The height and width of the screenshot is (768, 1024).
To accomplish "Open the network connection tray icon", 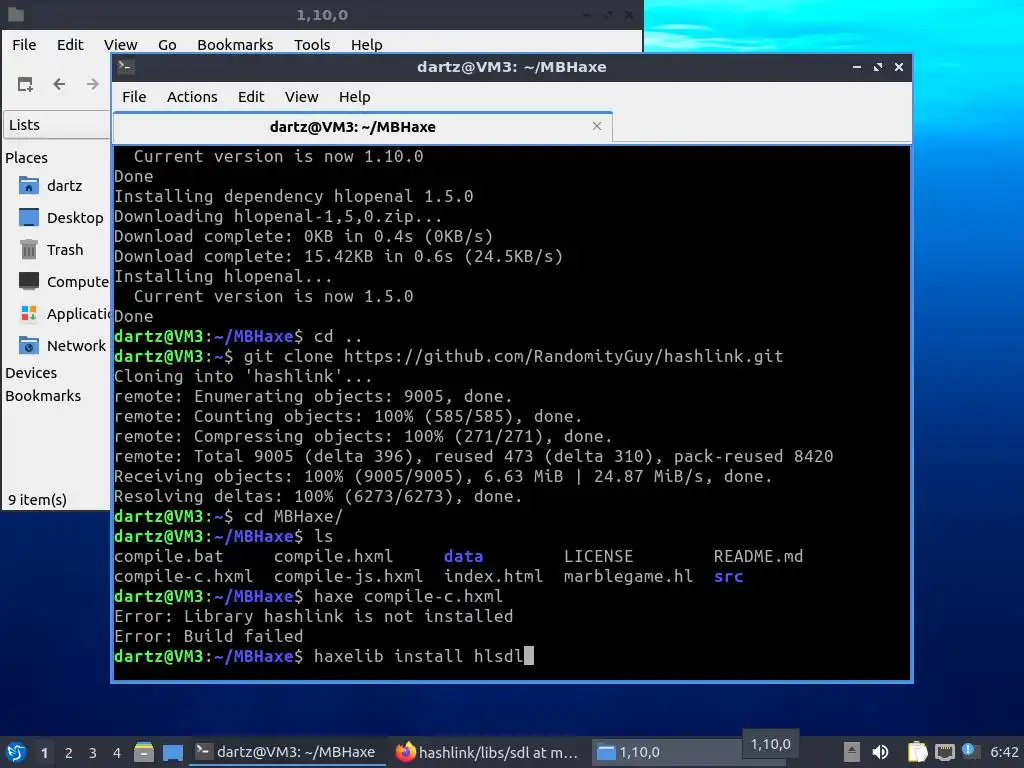I will pos(944,752).
